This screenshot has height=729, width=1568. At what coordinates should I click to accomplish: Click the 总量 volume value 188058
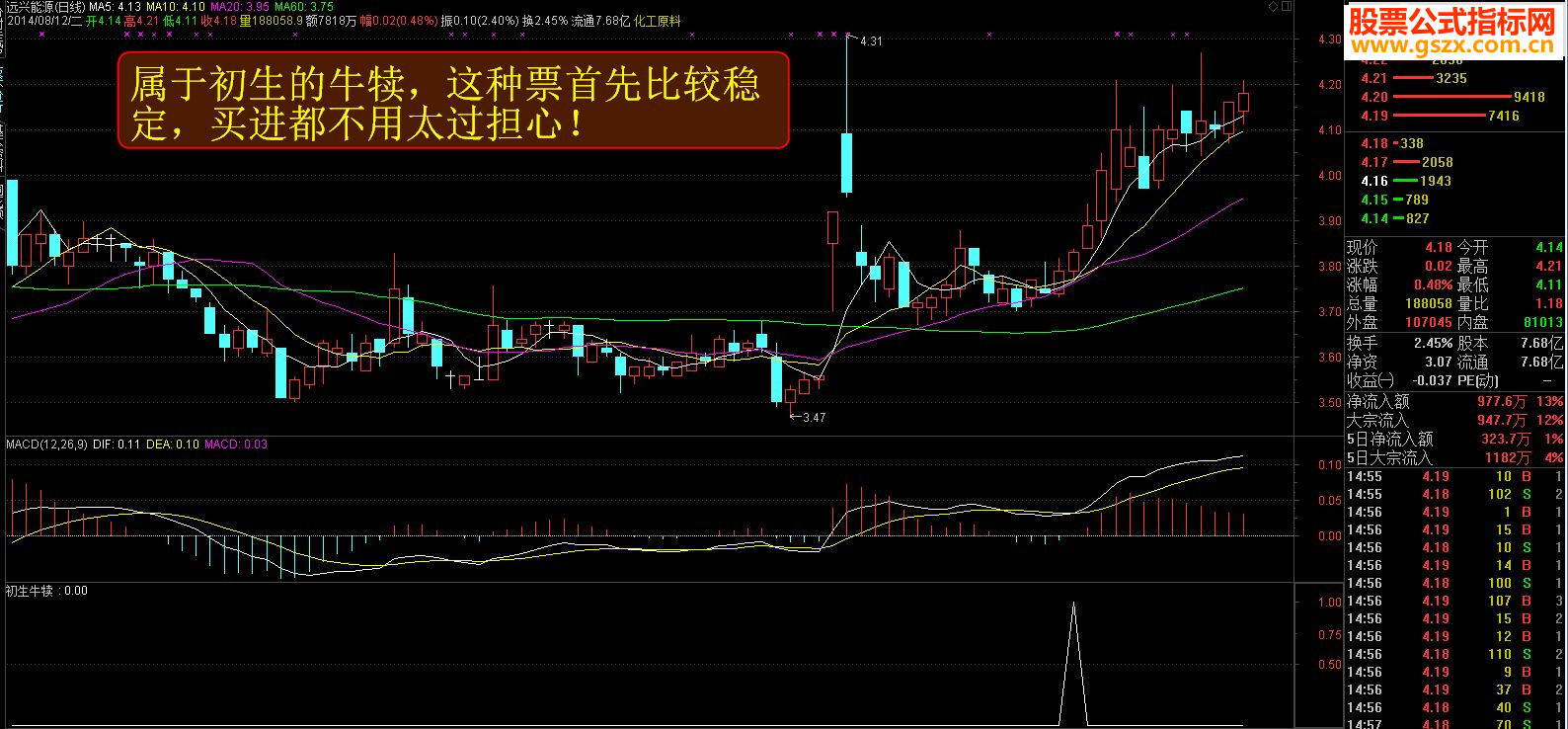pos(1428,303)
